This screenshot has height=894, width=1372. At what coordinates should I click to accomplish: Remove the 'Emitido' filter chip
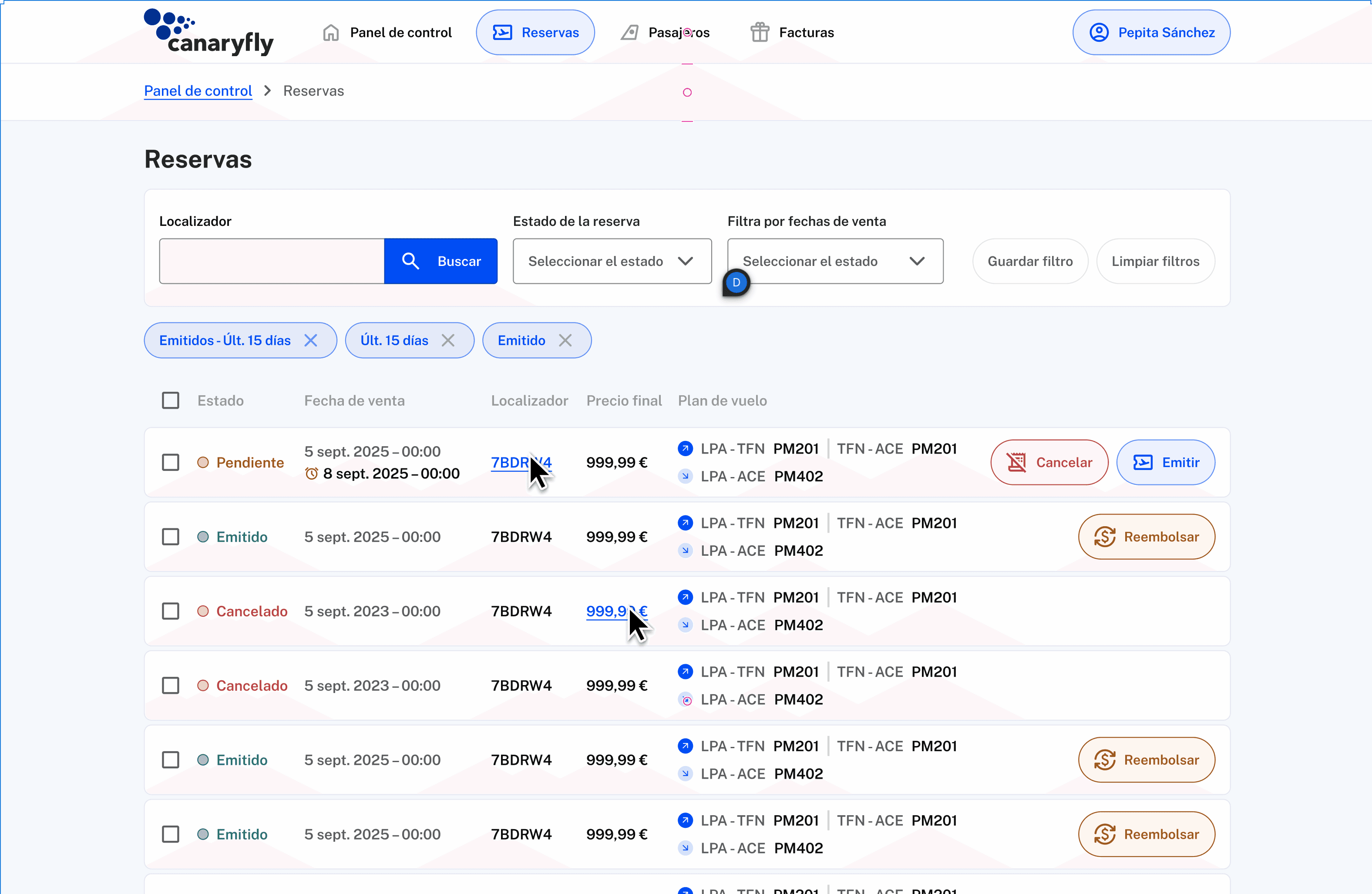tap(565, 341)
